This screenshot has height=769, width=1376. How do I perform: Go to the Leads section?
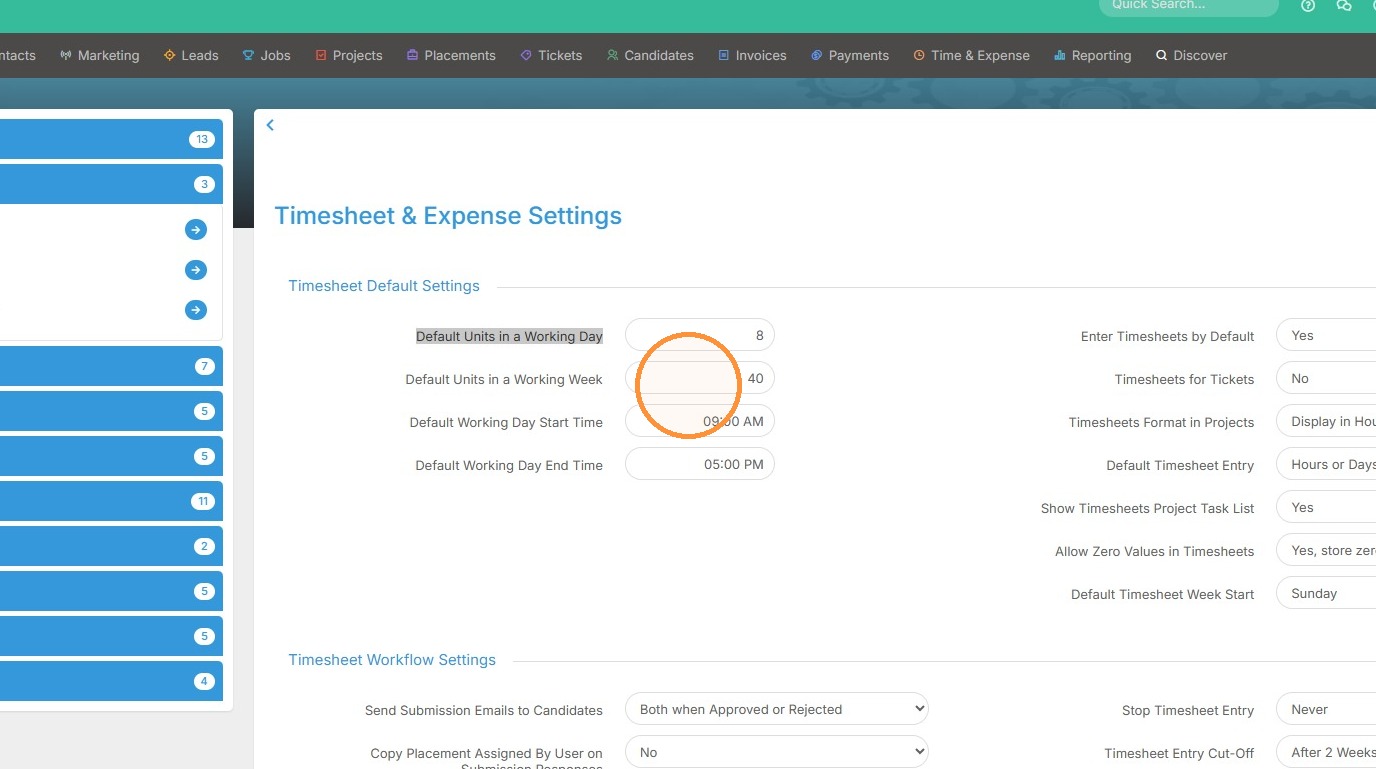coord(191,55)
